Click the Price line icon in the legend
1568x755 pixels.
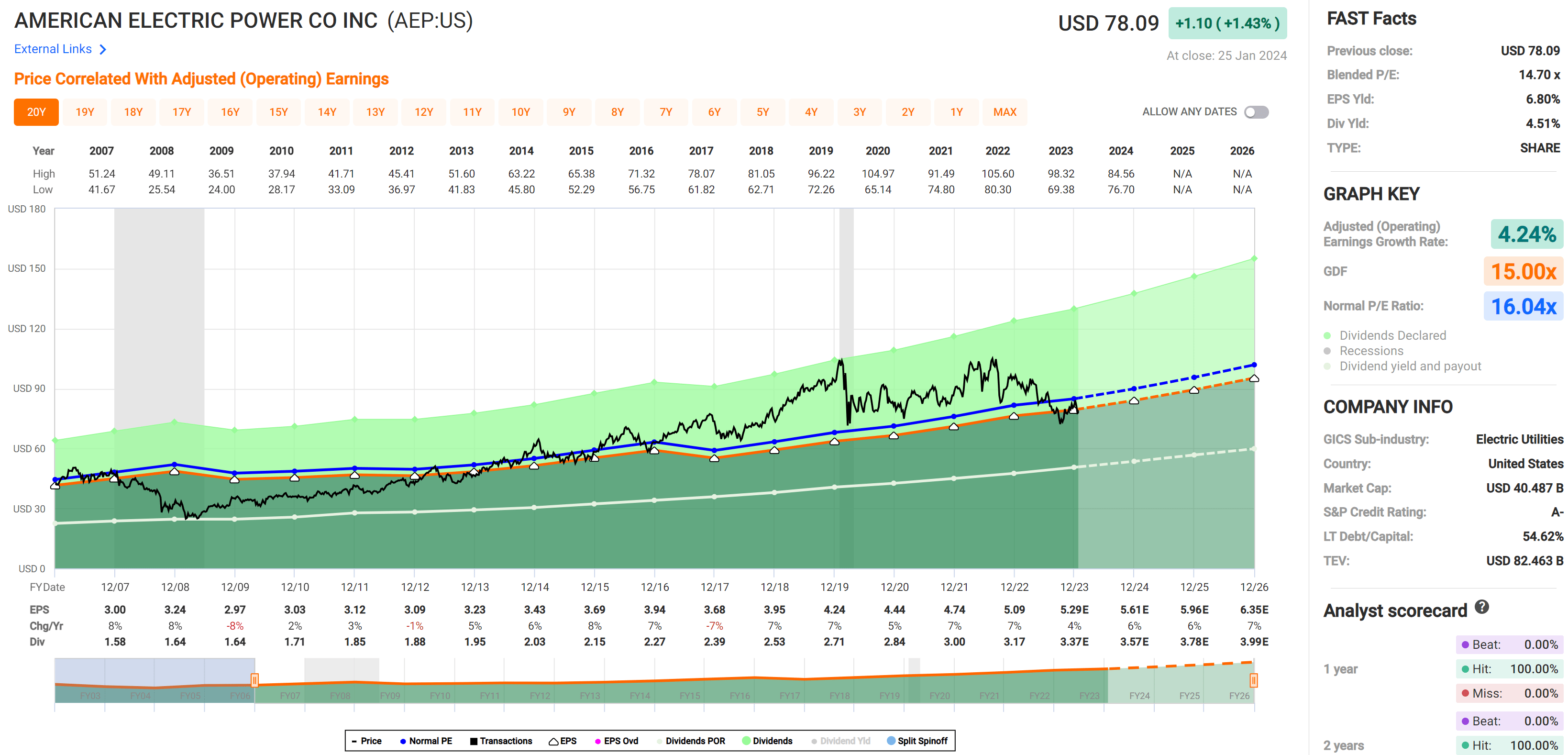(355, 741)
